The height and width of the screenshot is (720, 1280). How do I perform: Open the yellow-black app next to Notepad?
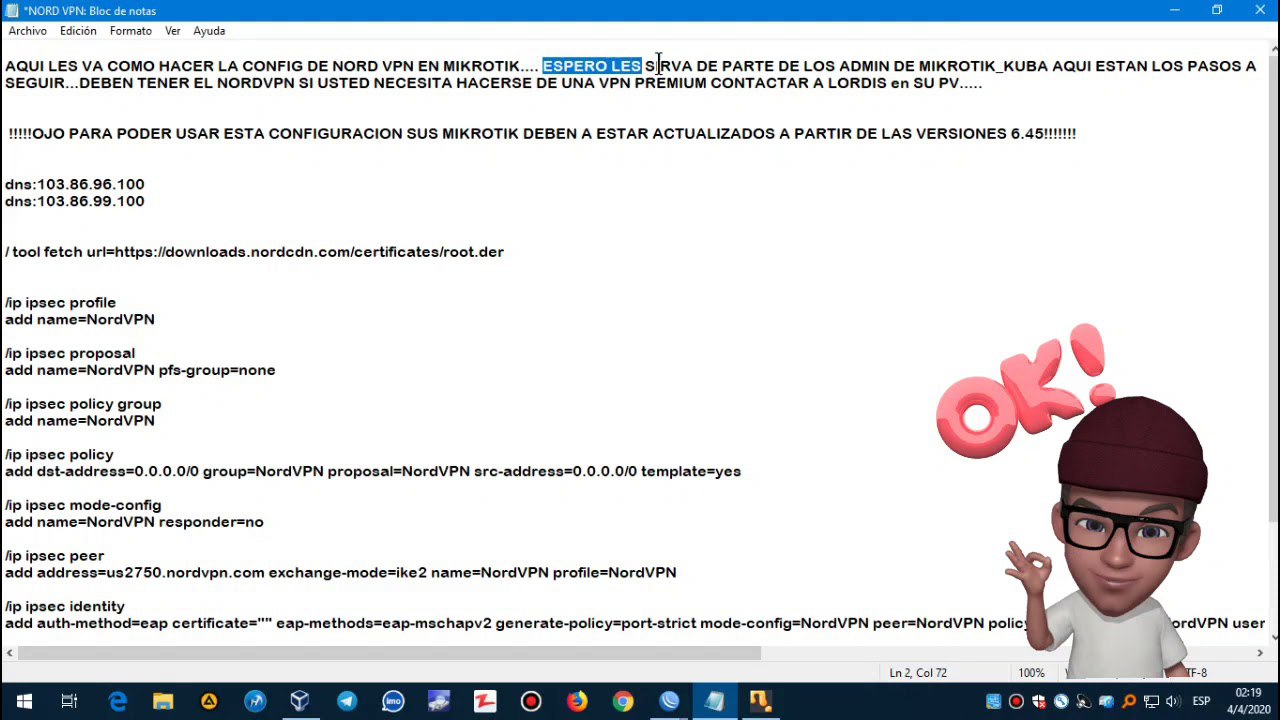760,701
